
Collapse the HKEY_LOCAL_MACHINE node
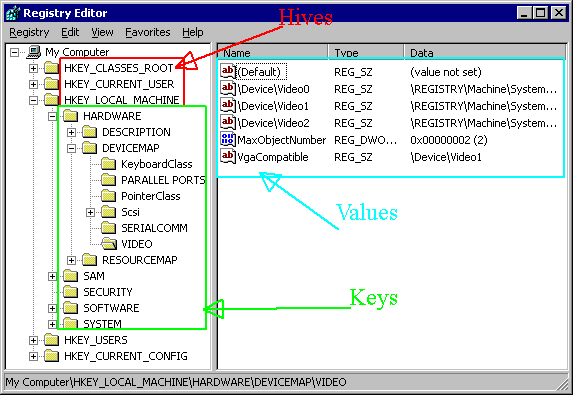point(33,100)
